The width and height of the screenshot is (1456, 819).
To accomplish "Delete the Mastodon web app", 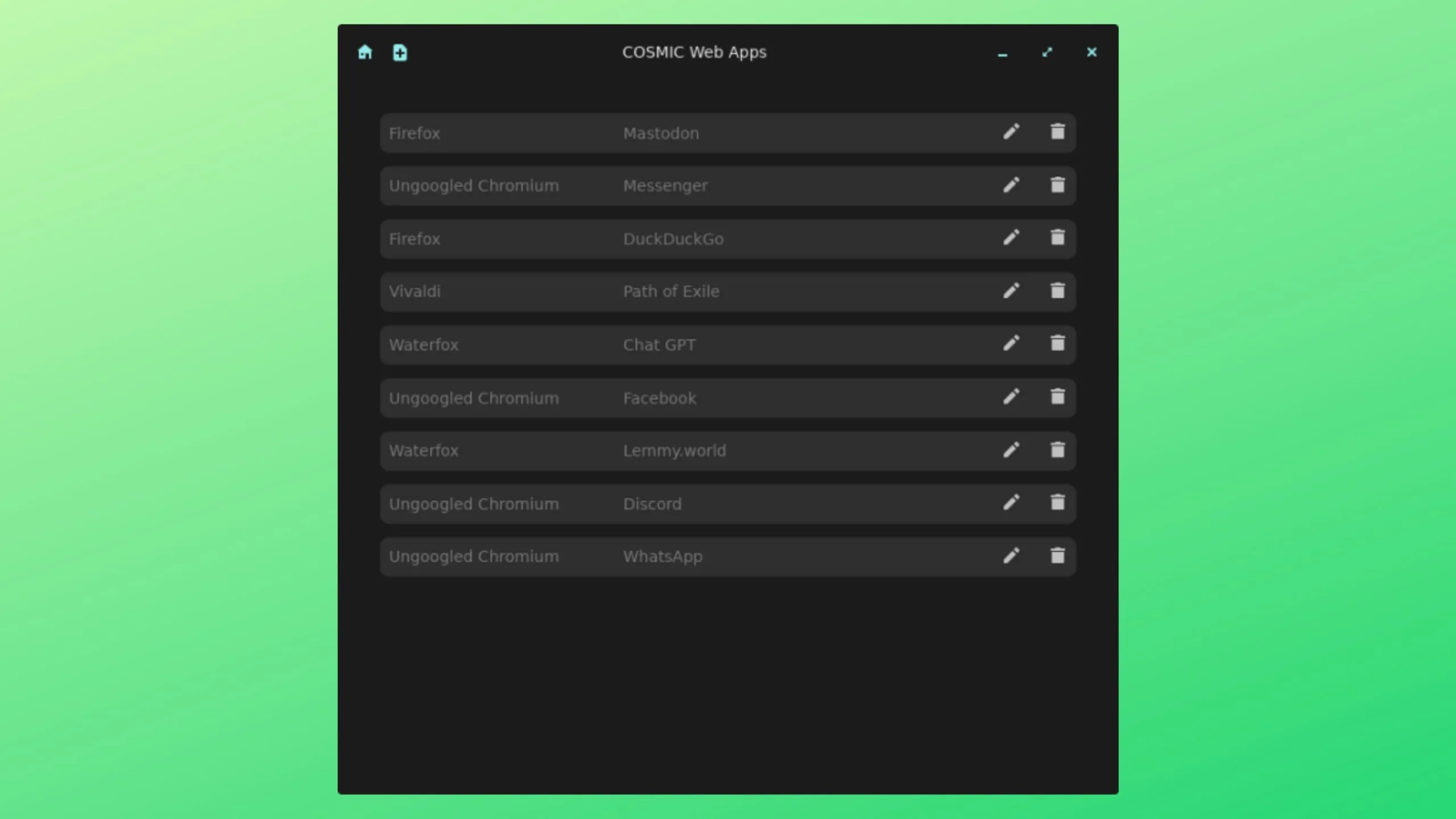I will [1057, 132].
